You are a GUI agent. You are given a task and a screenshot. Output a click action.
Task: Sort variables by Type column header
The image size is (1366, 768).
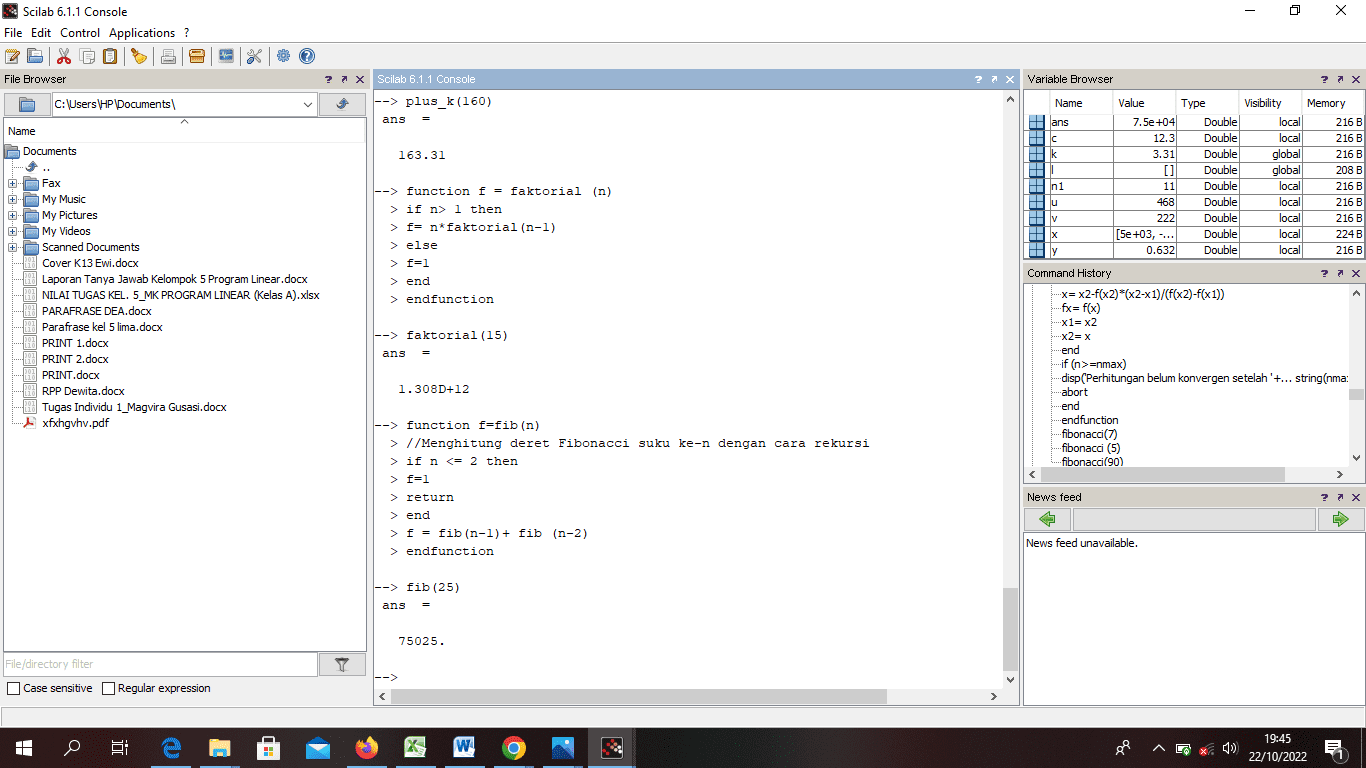[1207, 103]
